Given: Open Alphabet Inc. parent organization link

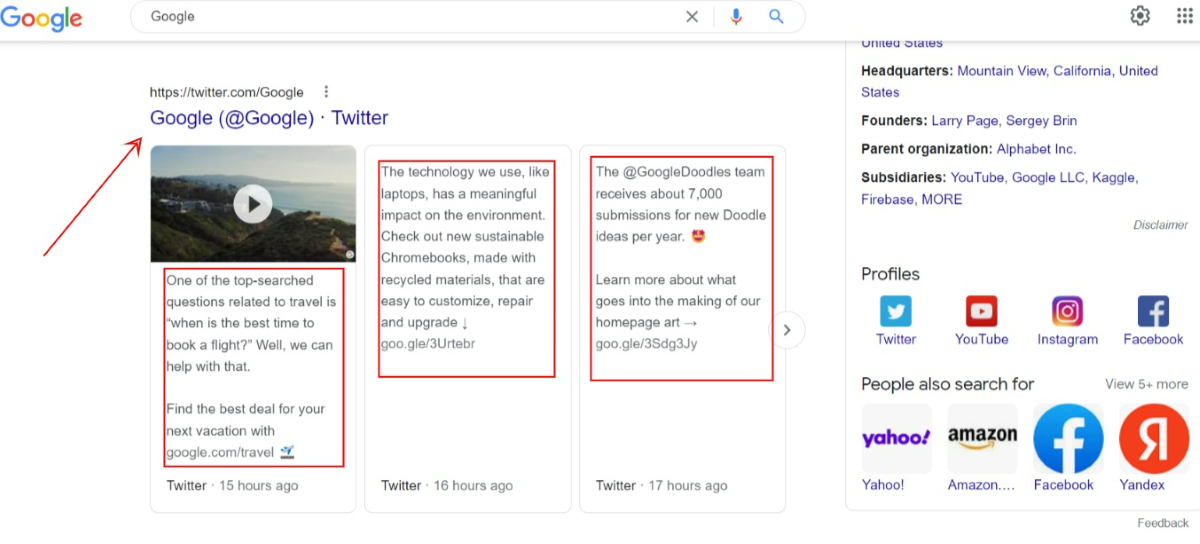Looking at the screenshot, I should (1036, 149).
